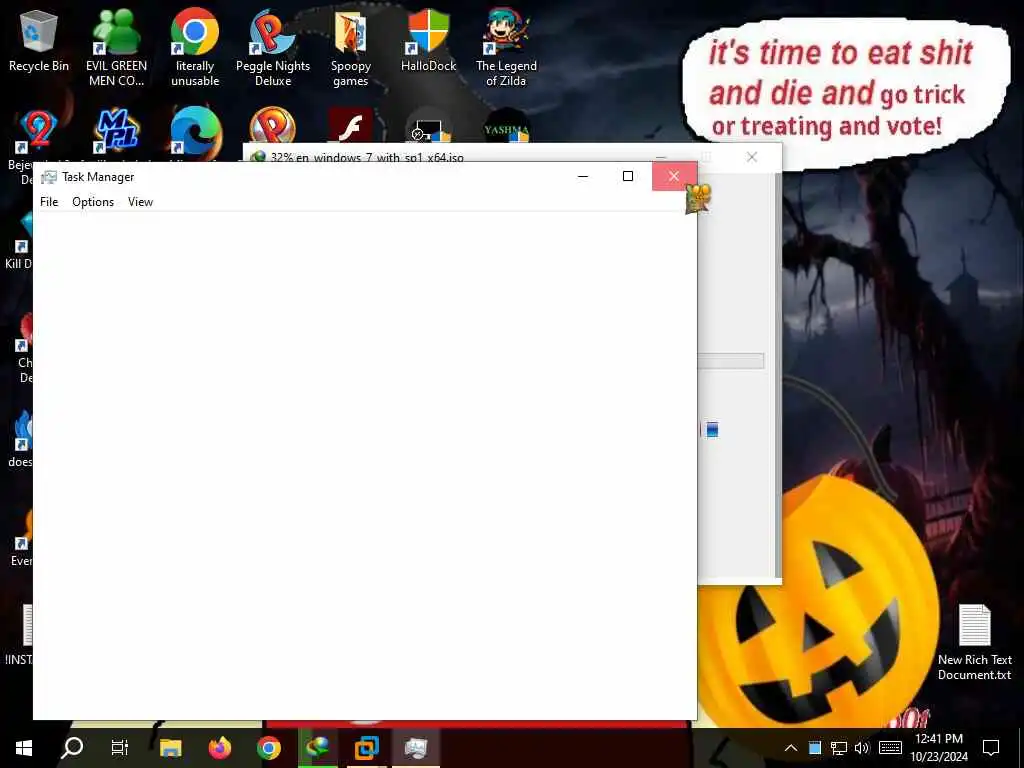The width and height of the screenshot is (1024, 768).
Task: Select the HalloDock desktop shortcut
Action: 428,42
